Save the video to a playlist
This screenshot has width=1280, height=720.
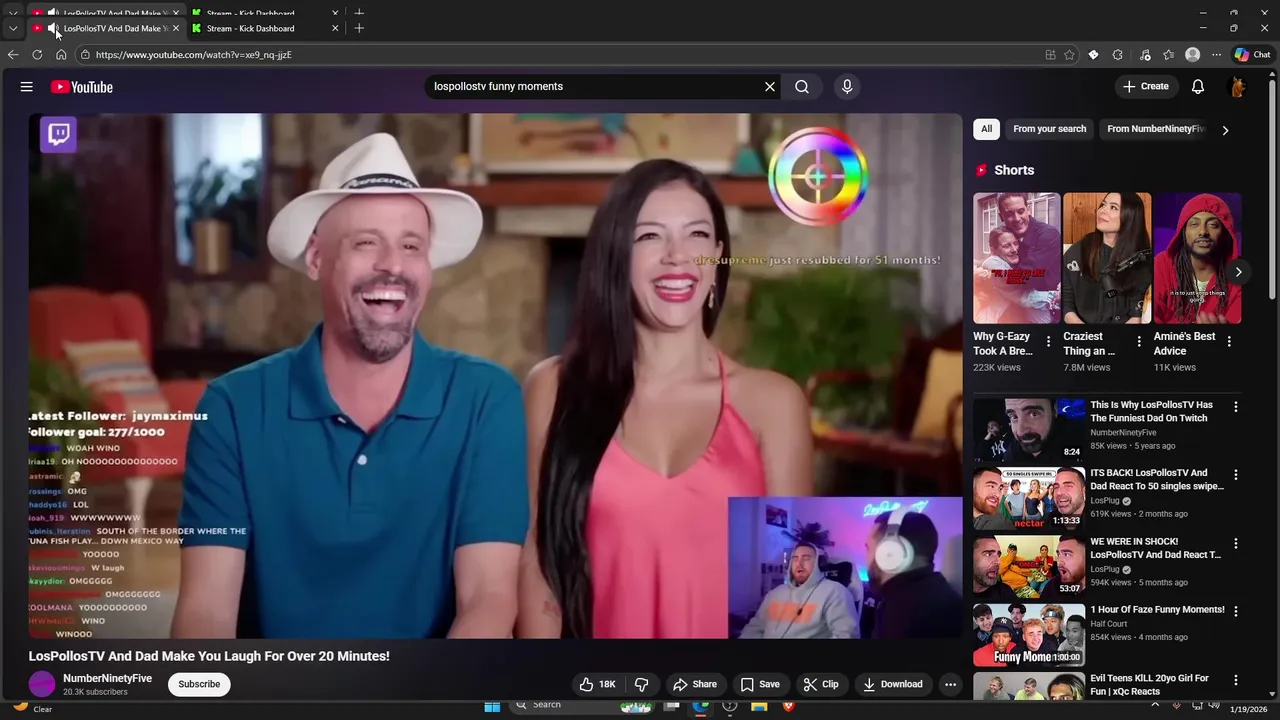[x=760, y=684]
